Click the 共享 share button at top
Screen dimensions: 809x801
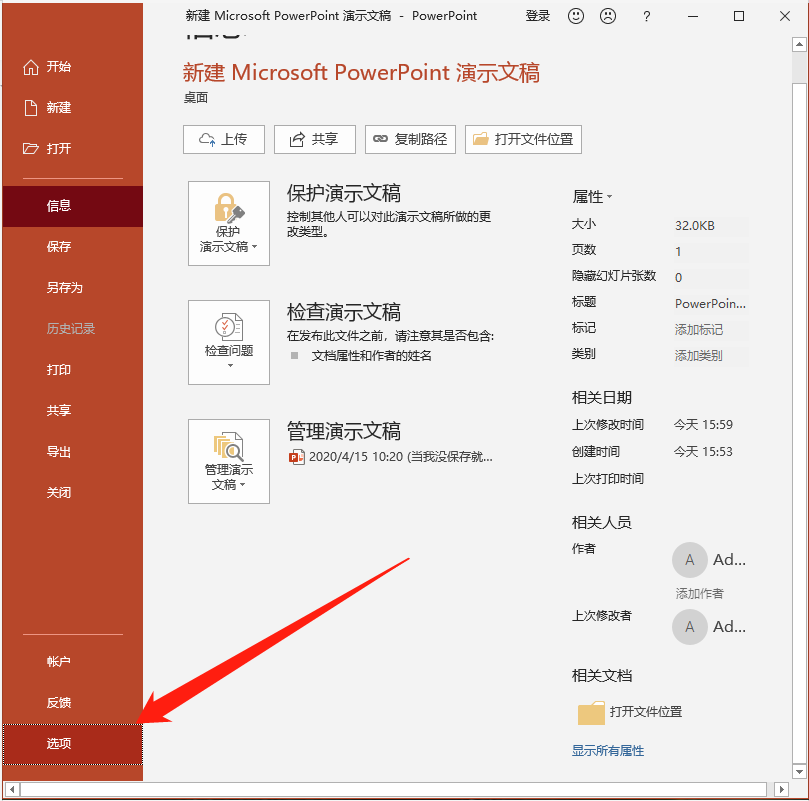pyautogui.click(x=315, y=139)
